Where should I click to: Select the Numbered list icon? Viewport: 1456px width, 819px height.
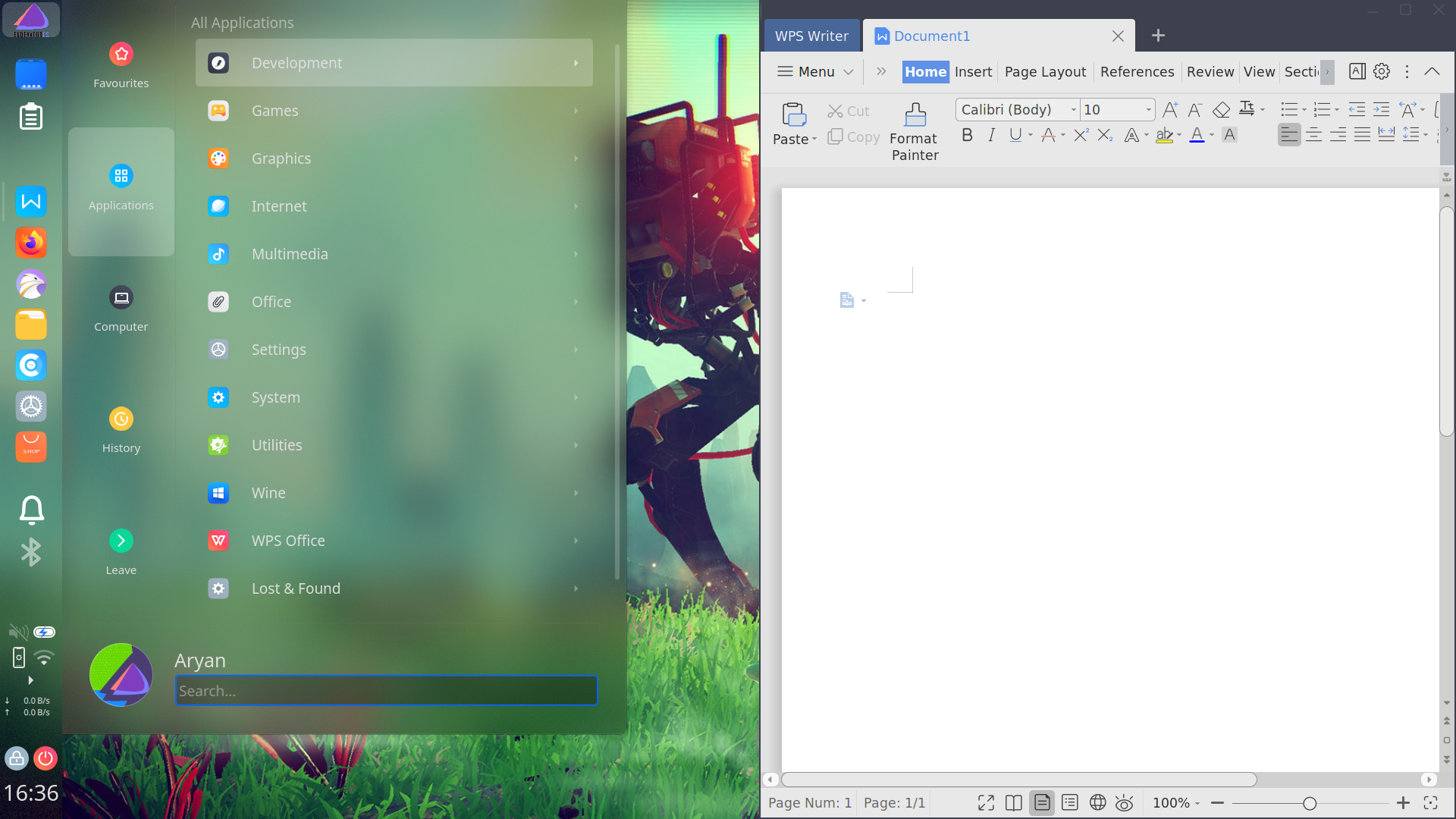pyautogui.click(x=1321, y=109)
